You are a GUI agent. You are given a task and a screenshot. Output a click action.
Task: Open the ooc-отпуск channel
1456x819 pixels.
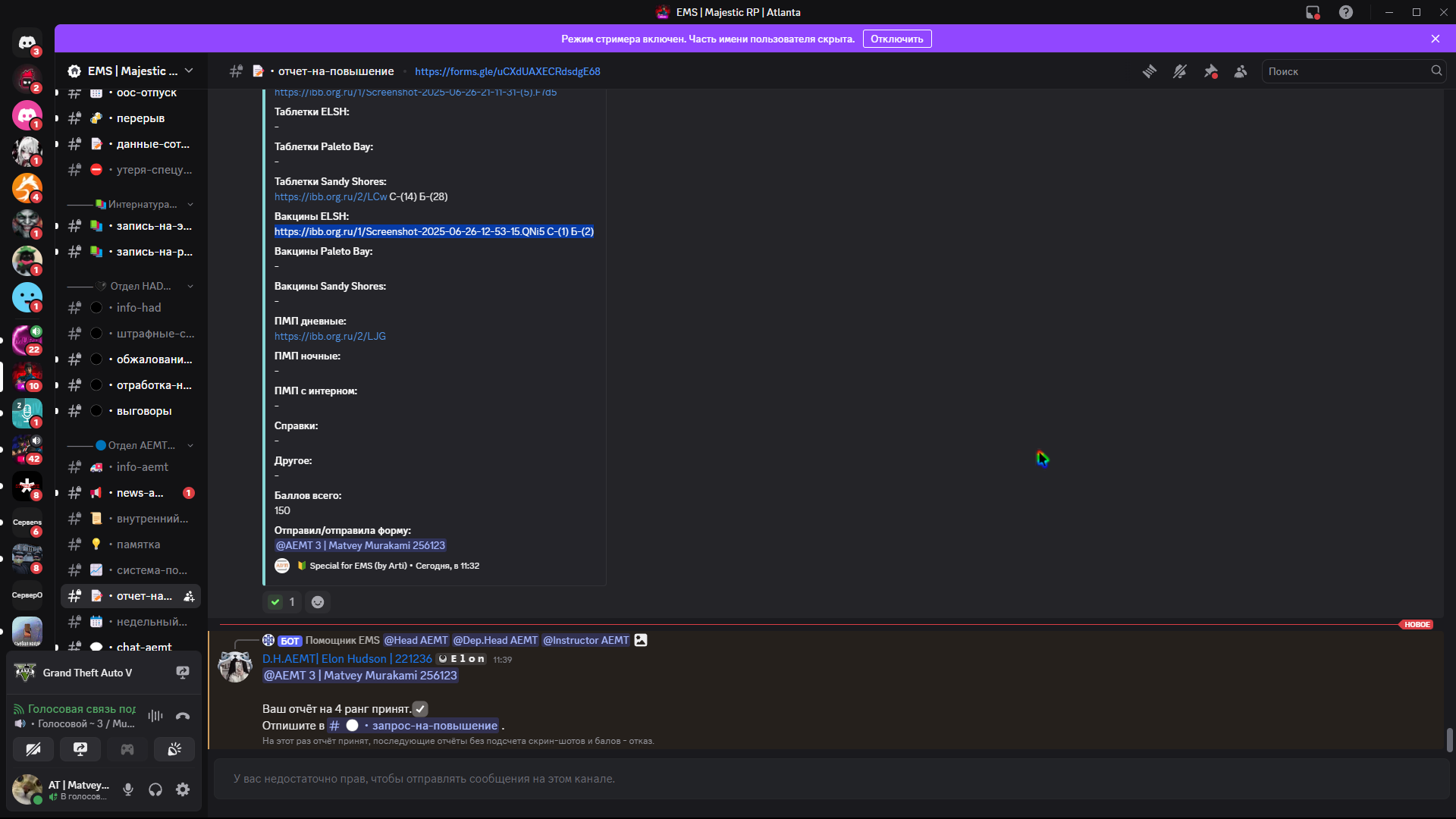click(x=130, y=93)
